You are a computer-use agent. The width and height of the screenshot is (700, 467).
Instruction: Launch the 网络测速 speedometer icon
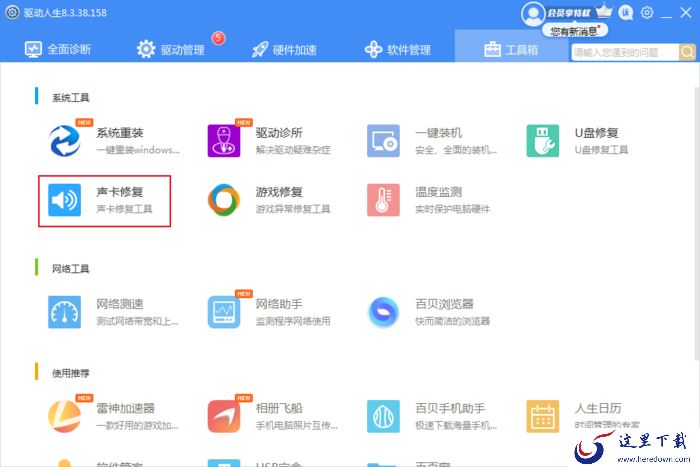click(65, 312)
